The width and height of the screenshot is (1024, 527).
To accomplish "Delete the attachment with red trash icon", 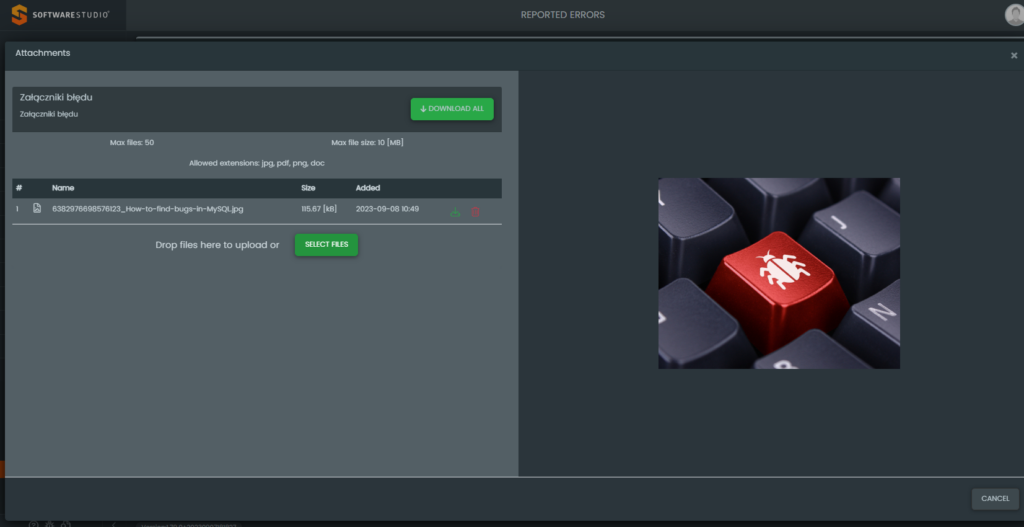I will [476, 211].
